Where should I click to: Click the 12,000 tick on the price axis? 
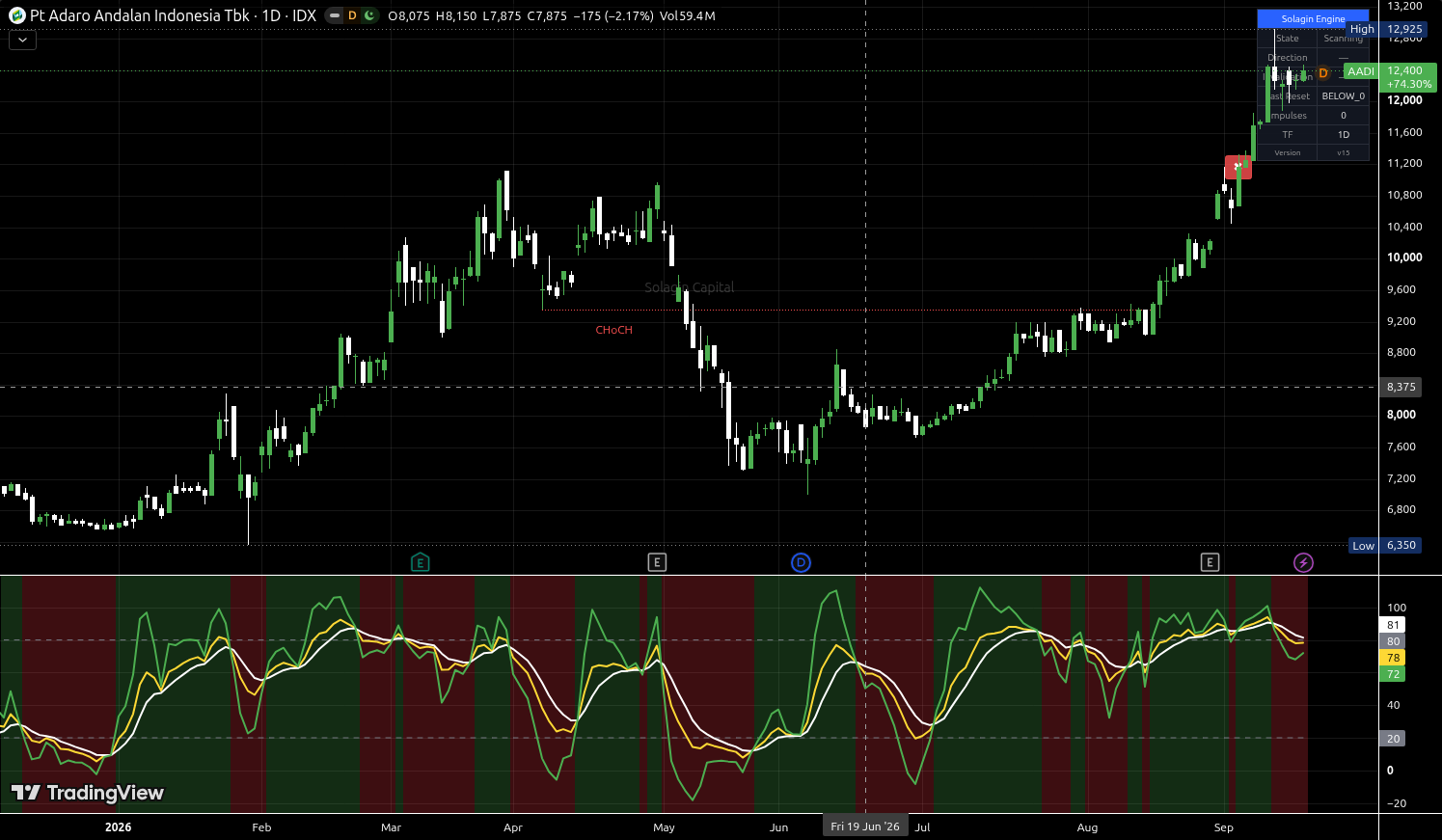(1404, 100)
